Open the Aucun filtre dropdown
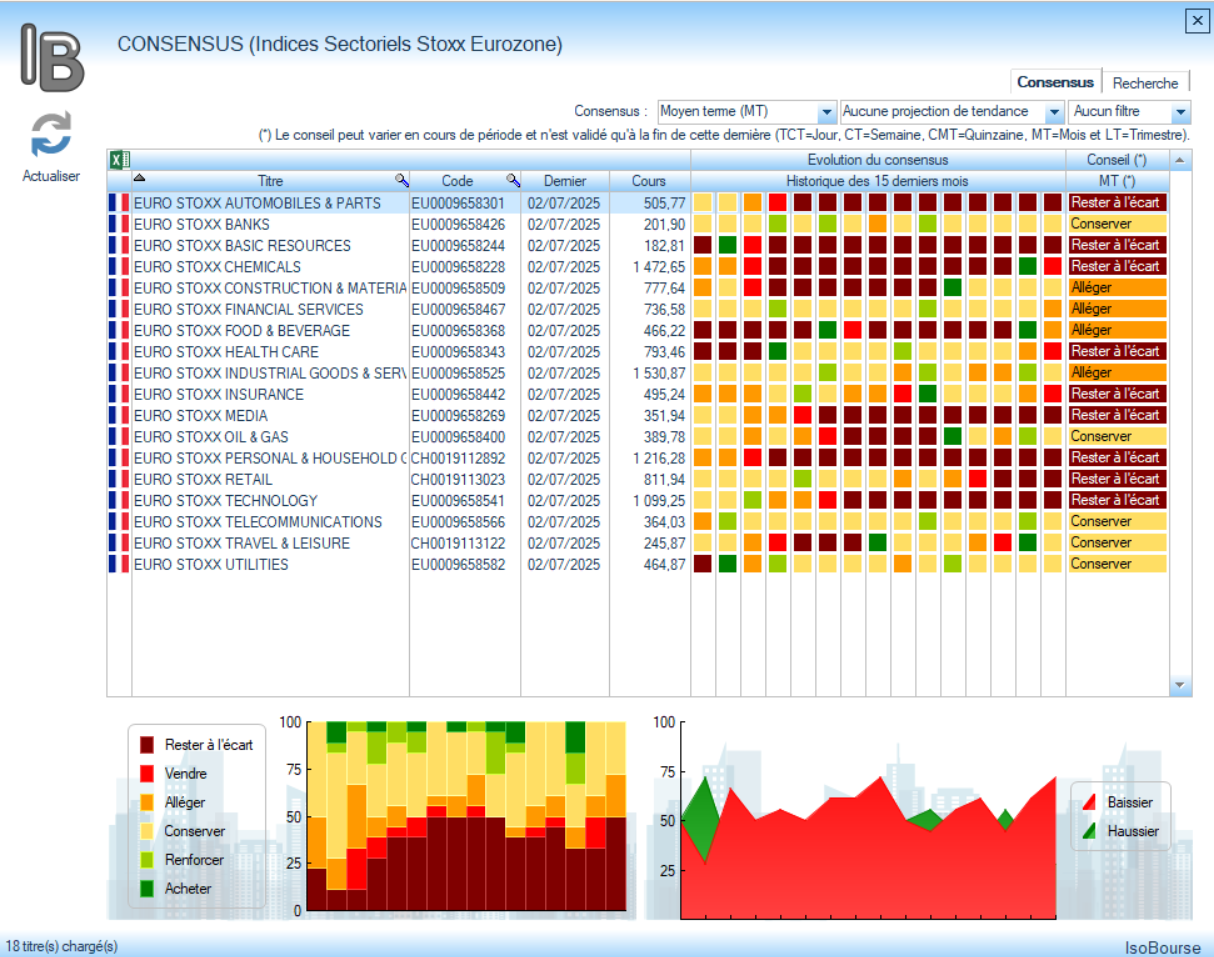This screenshot has height=957, width=1214. click(x=1130, y=111)
